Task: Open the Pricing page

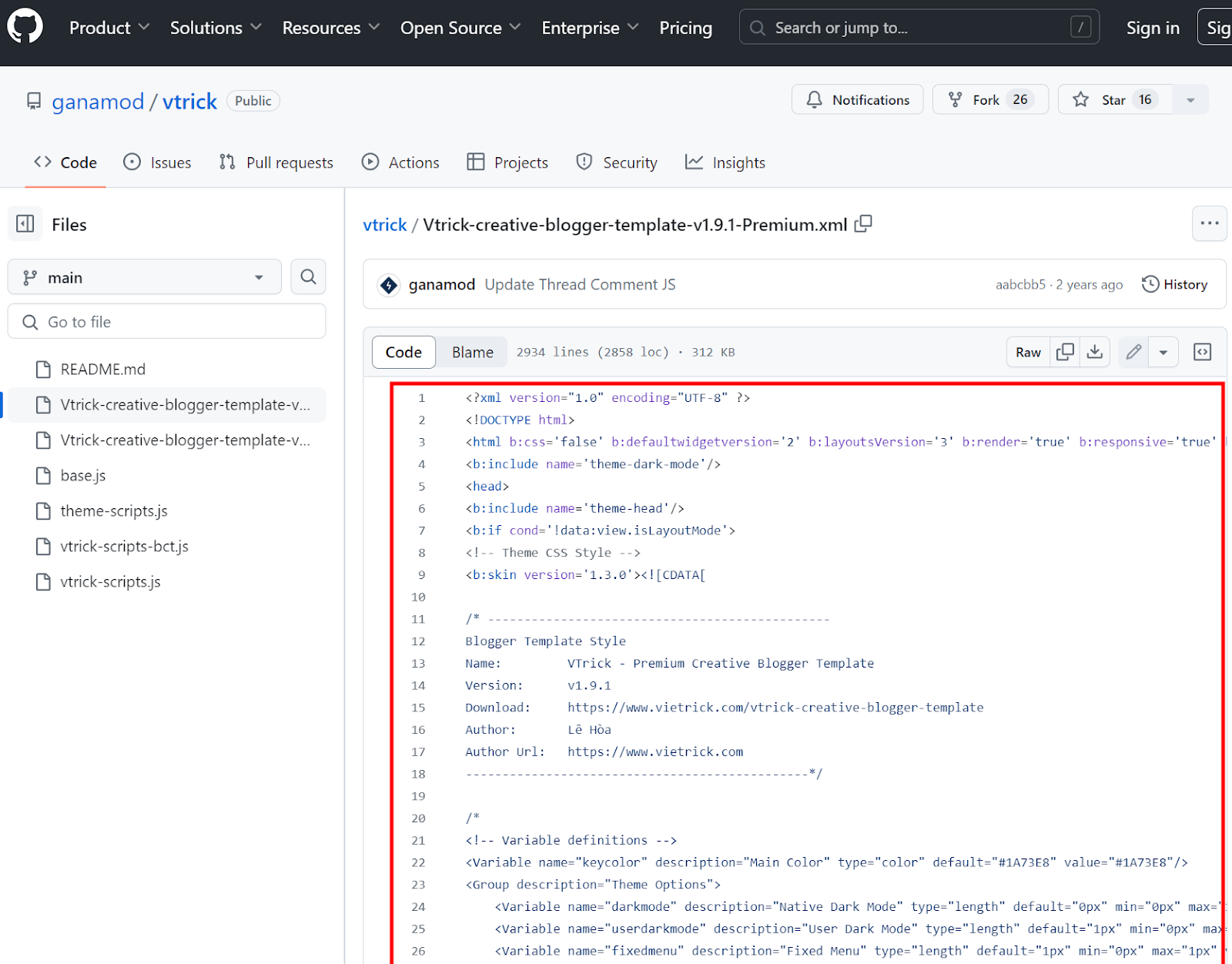Action: coord(685,28)
